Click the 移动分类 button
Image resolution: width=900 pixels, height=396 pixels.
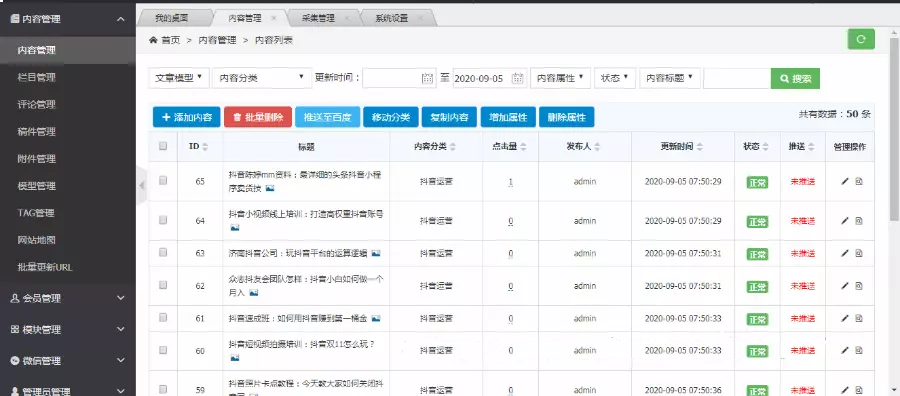click(390, 118)
